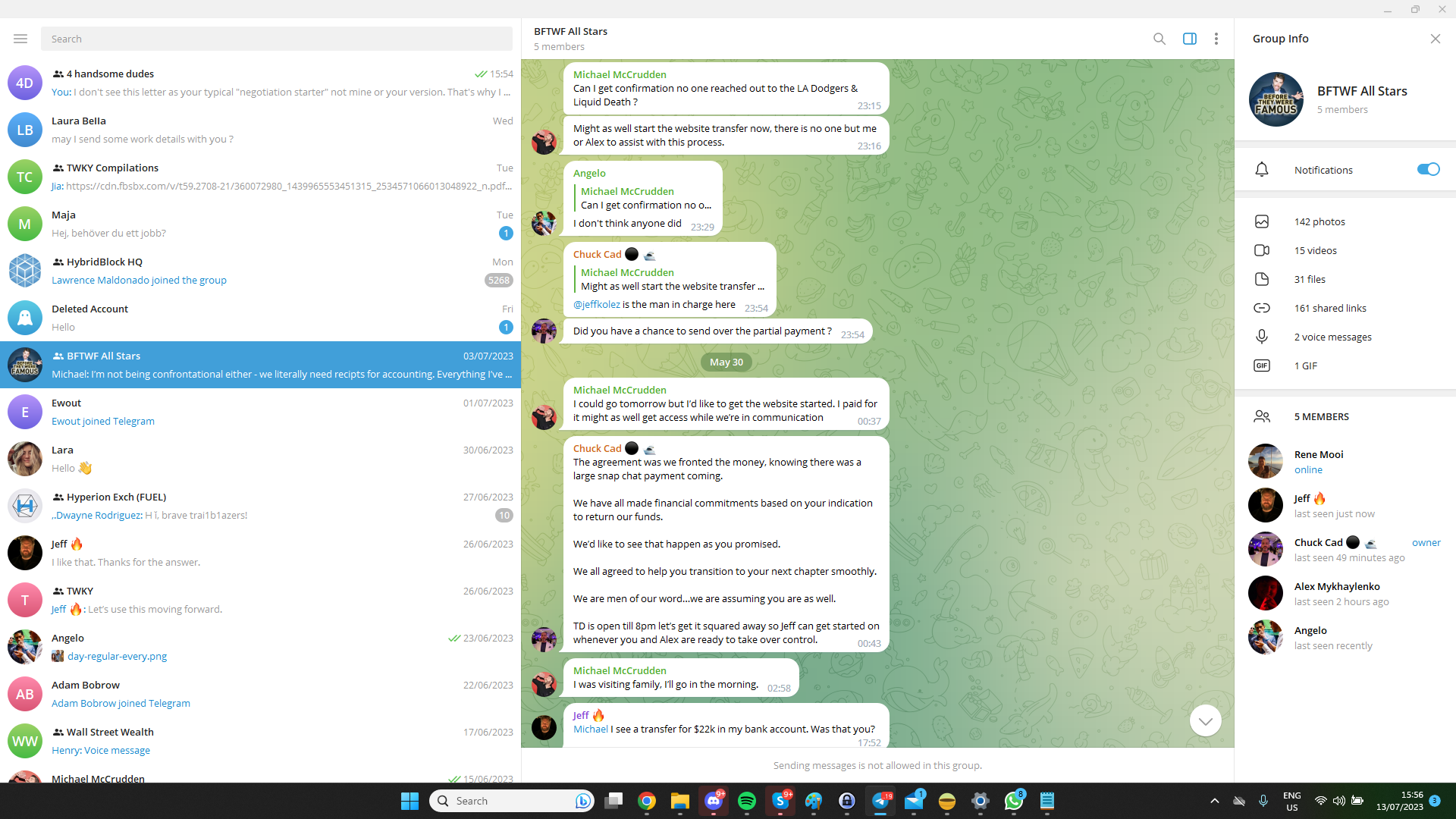The width and height of the screenshot is (1456, 819).
Task: Click the 31 files icon
Action: (x=1262, y=279)
